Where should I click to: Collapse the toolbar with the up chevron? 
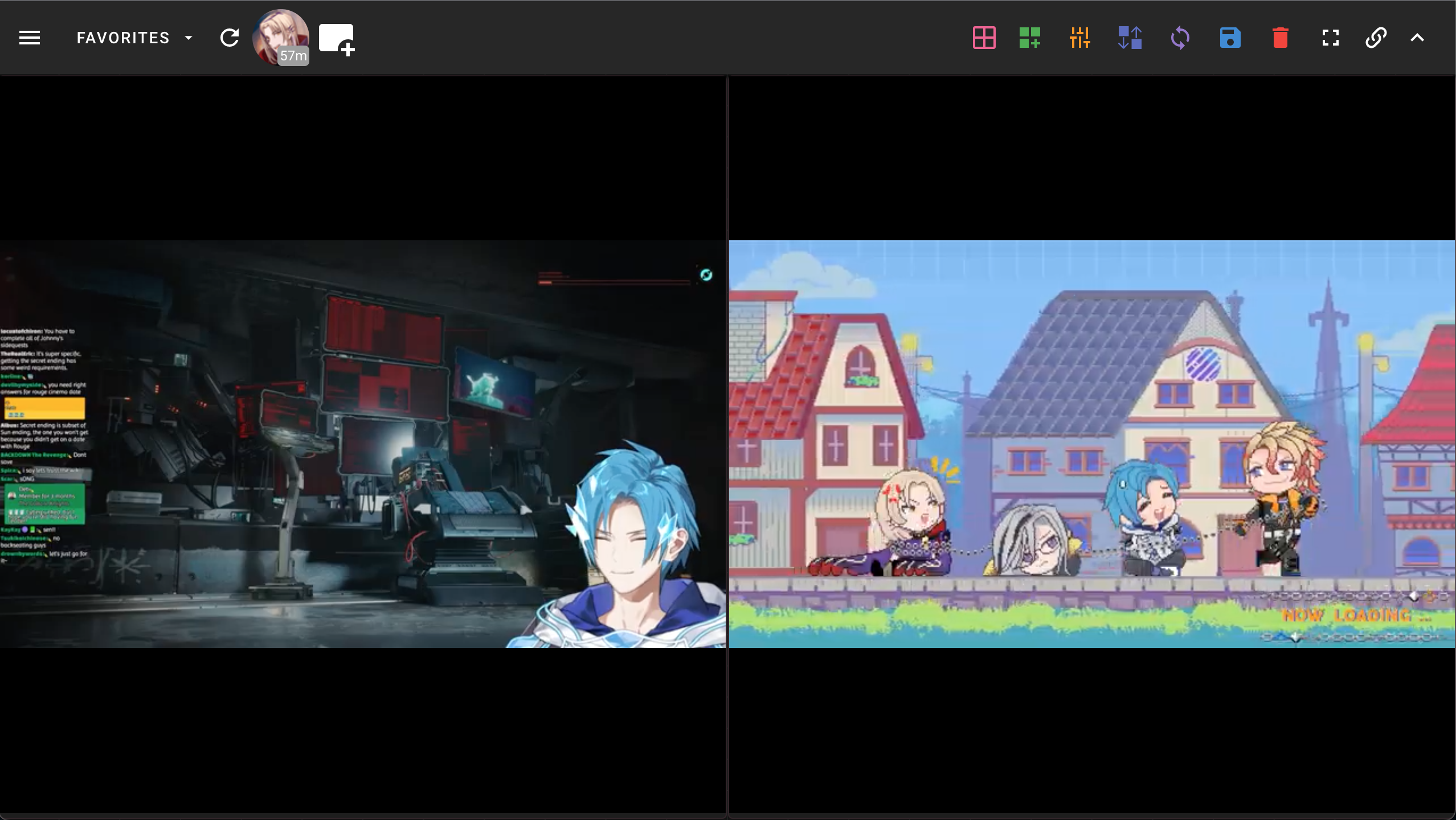(1417, 38)
